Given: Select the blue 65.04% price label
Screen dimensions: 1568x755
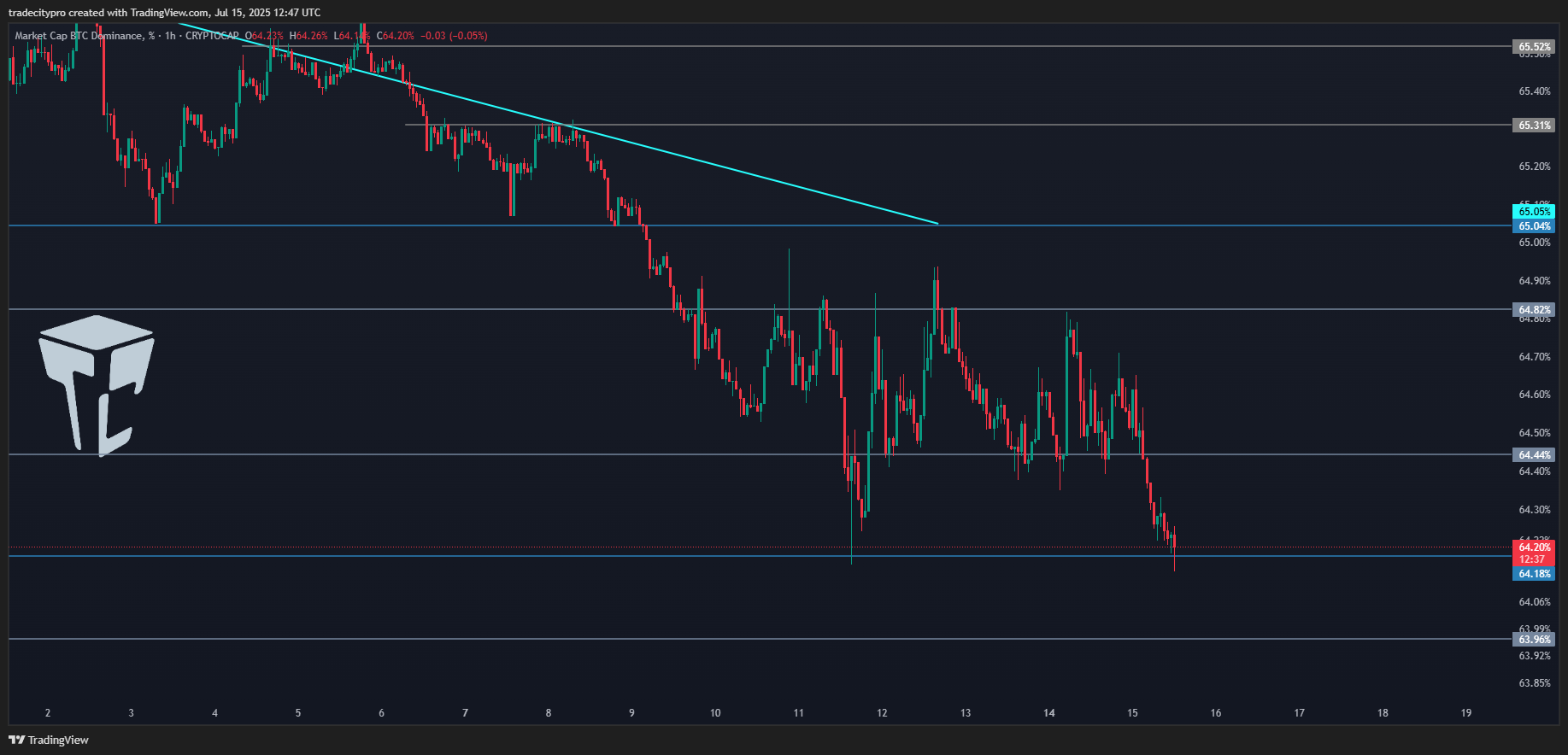Looking at the screenshot, I should tap(1534, 226).
